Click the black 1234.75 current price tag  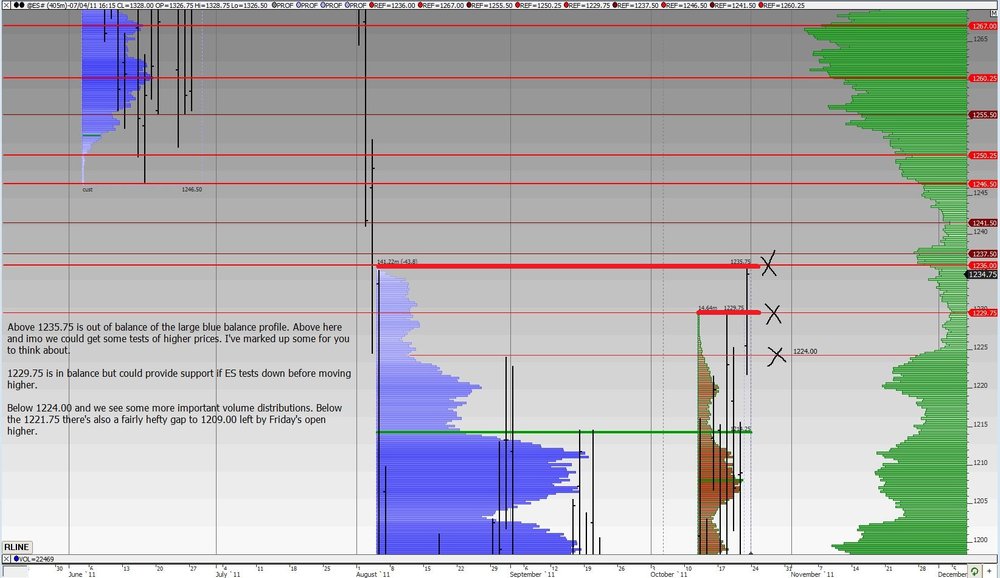tap(982, 274)
